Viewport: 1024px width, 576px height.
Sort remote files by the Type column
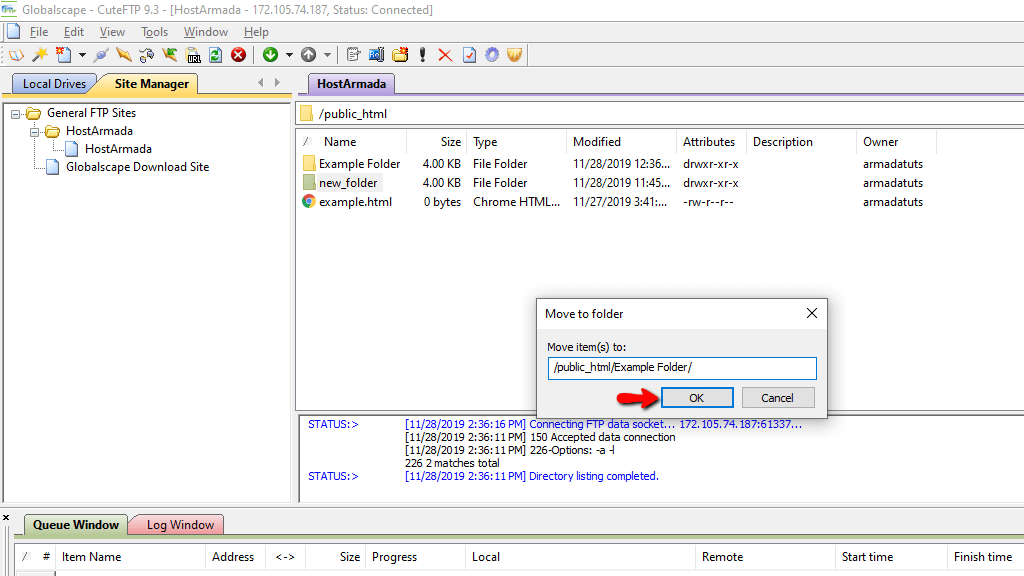(485, 142)
